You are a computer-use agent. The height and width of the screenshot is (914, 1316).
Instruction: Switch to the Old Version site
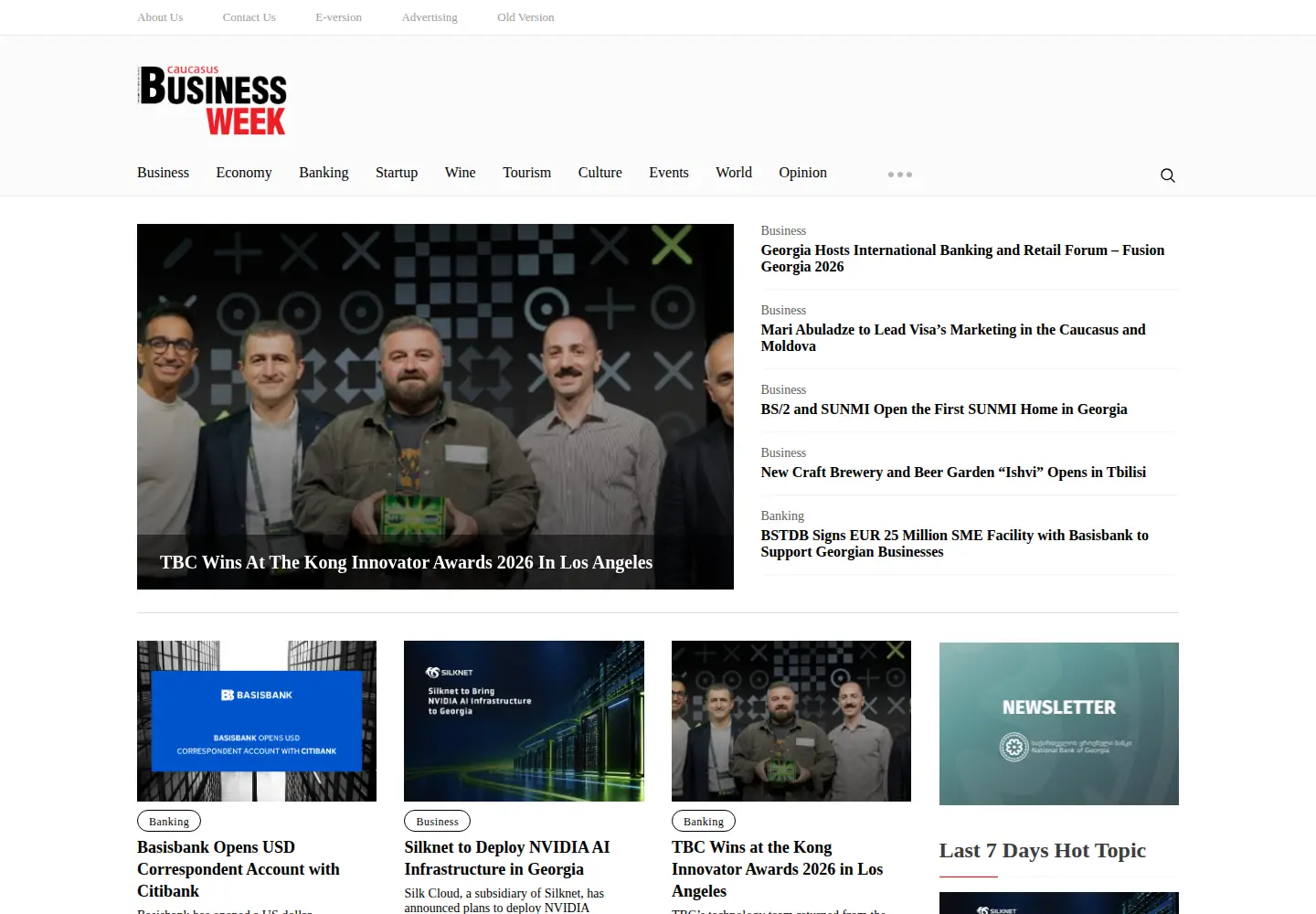tap(525, 17)
